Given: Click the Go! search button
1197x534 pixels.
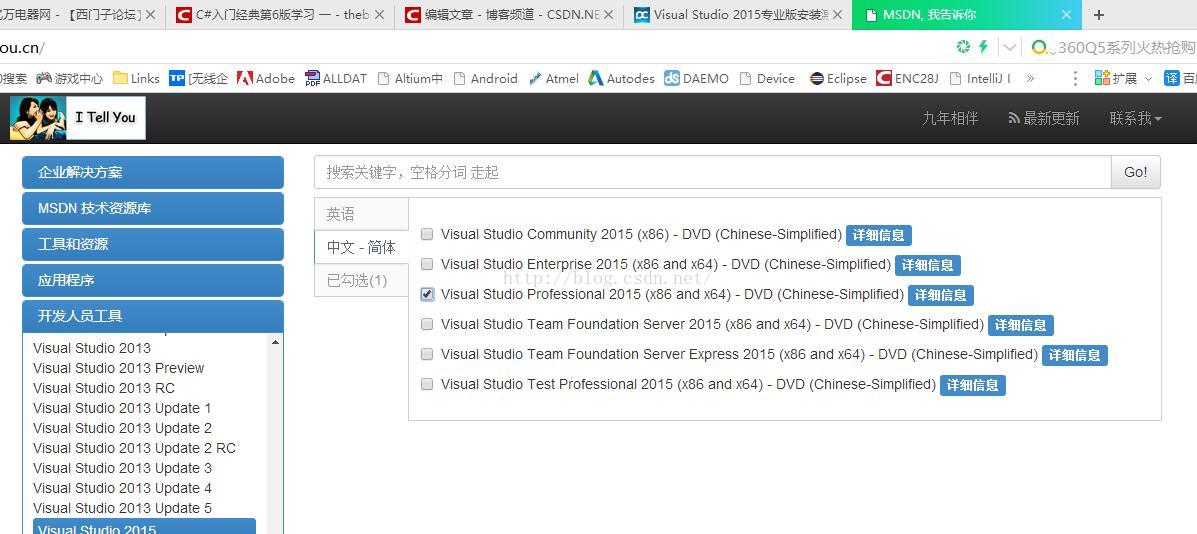Looking at the screenshot, I should 1135,172.
